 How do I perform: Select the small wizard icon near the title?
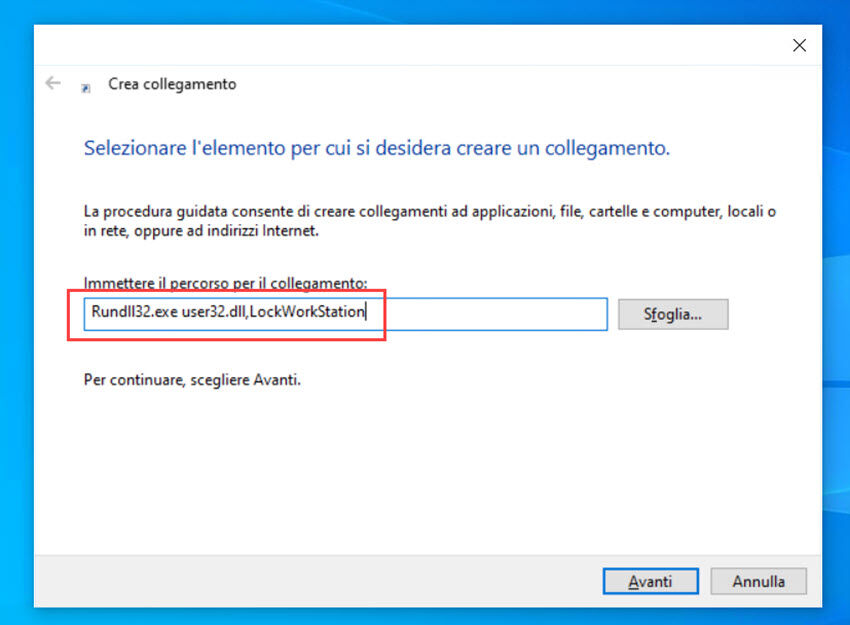[x=85, y=85]
